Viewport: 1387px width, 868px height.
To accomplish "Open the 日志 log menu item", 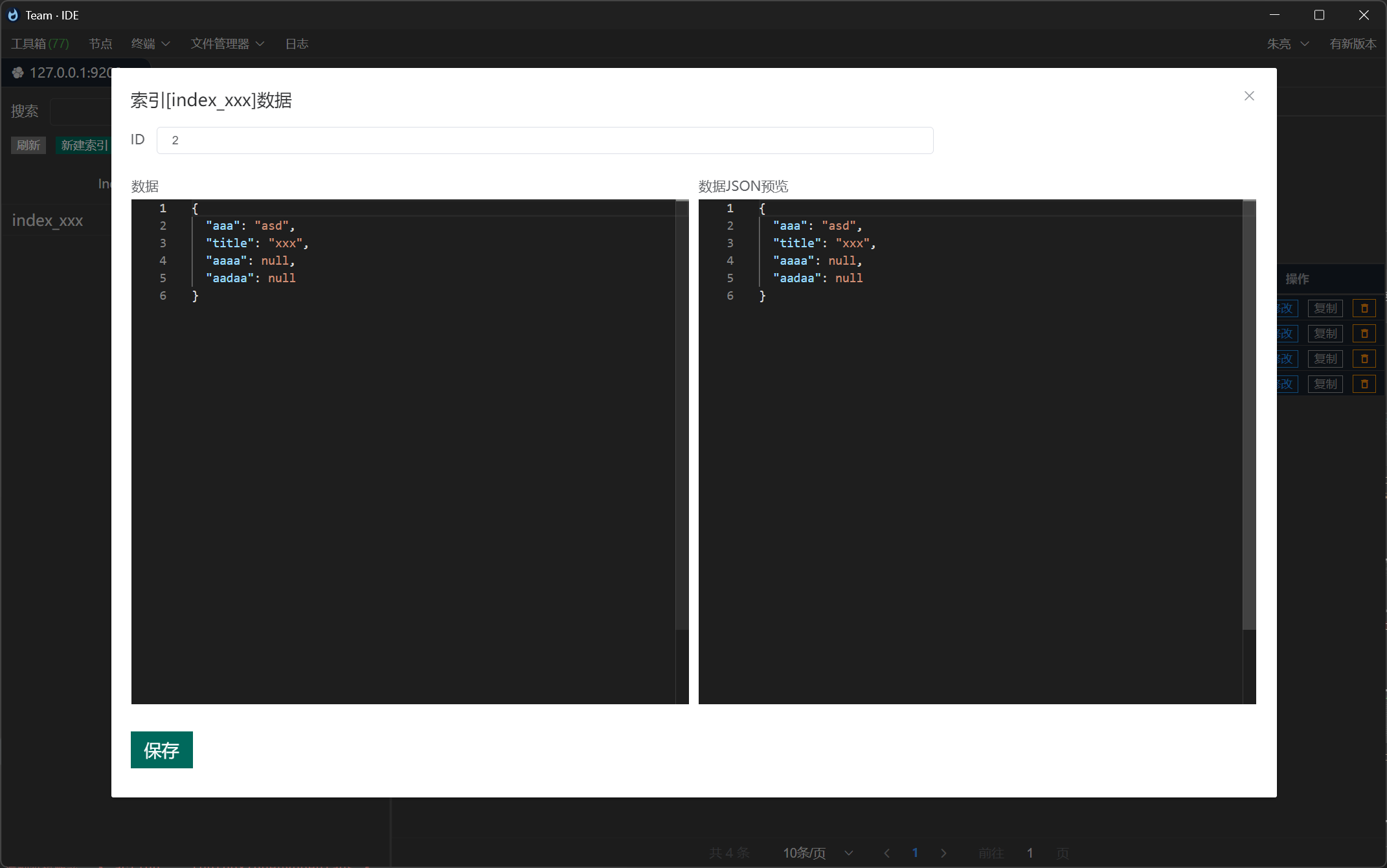I will click(297, 43).
